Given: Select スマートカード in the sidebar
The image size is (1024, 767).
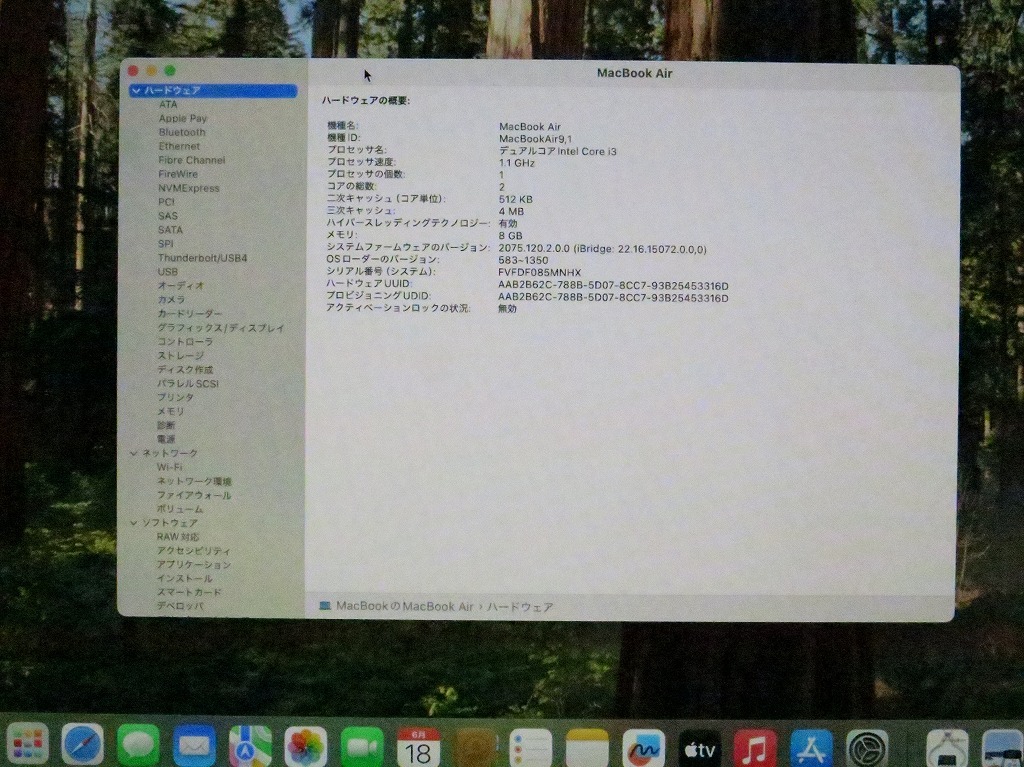Looking at the screenshot, I should [x=189, y=592].
